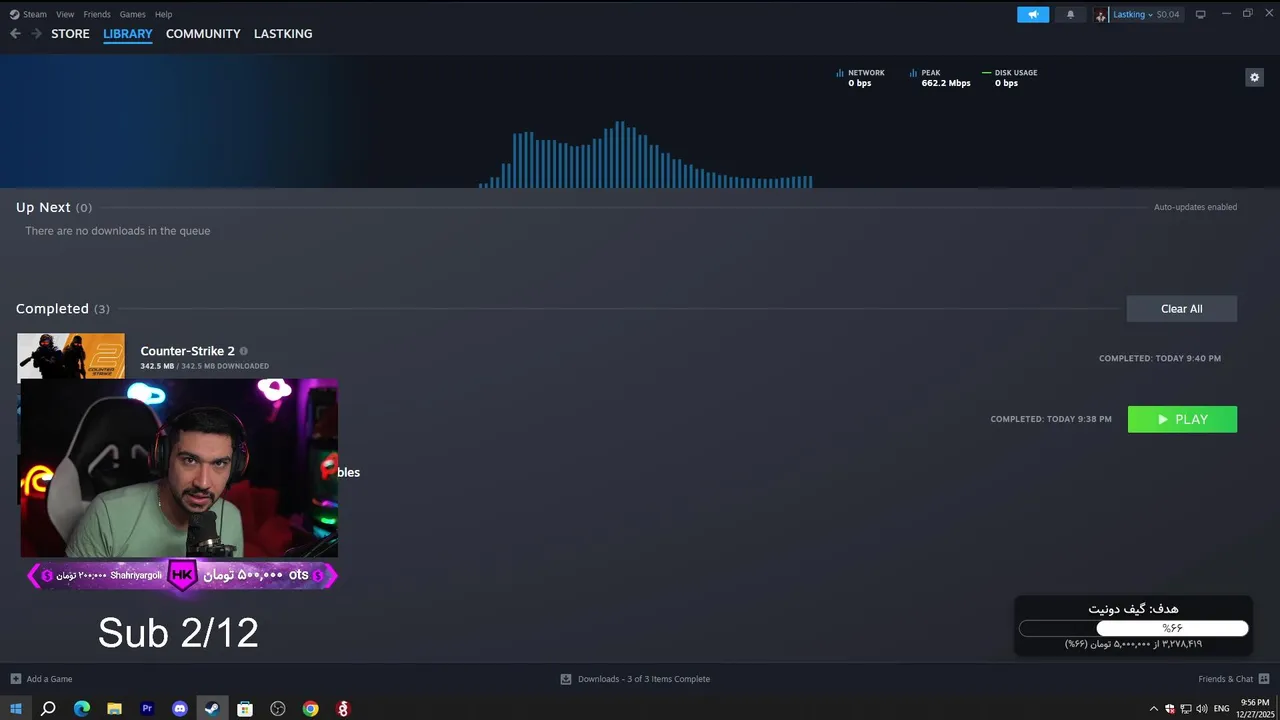Open OBS Studio from the taskbar

[278, 709]
